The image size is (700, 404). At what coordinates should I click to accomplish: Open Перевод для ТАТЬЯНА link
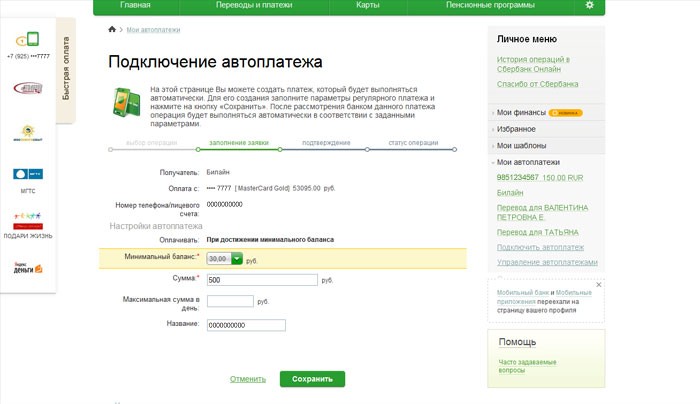tap(538, 233)
